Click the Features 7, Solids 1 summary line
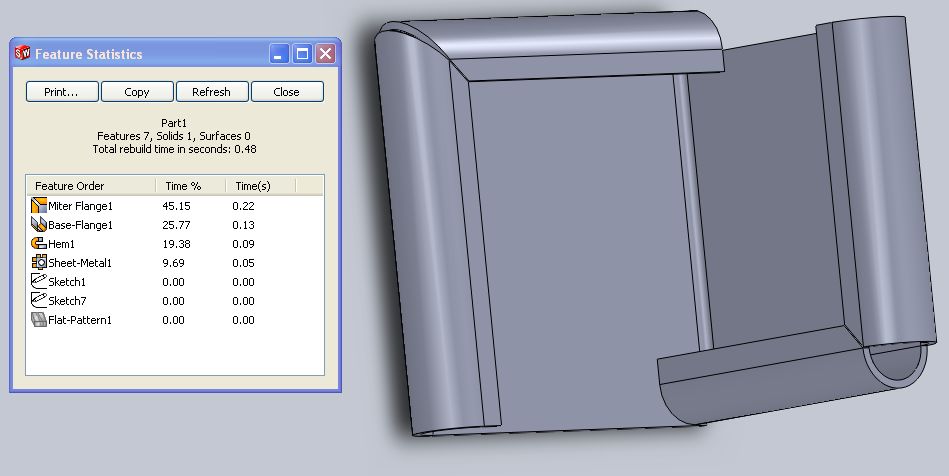This screenshot has width=949, height=476. (x=174, y=136)
